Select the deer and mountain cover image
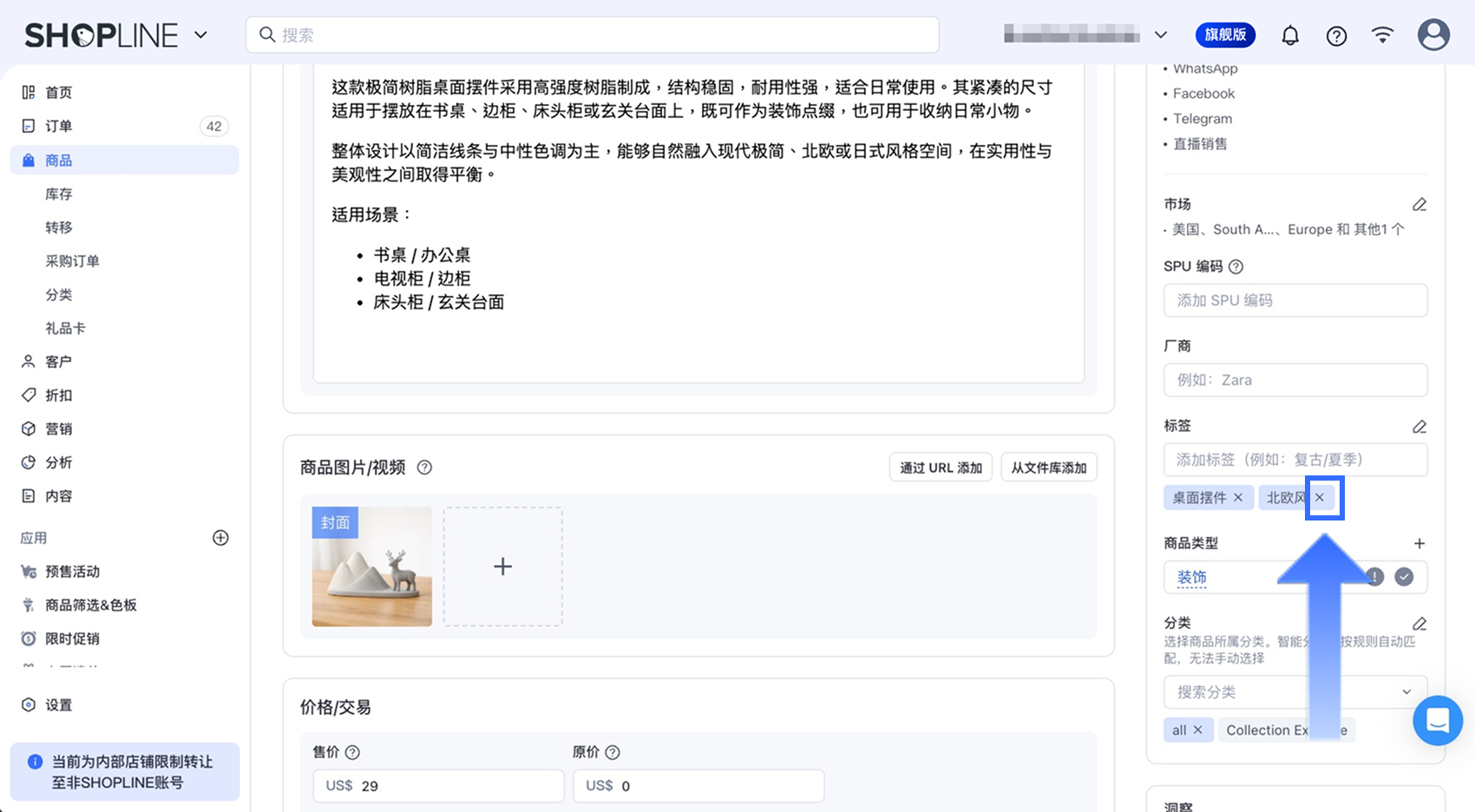The image size is (1475, 812). 372,566
